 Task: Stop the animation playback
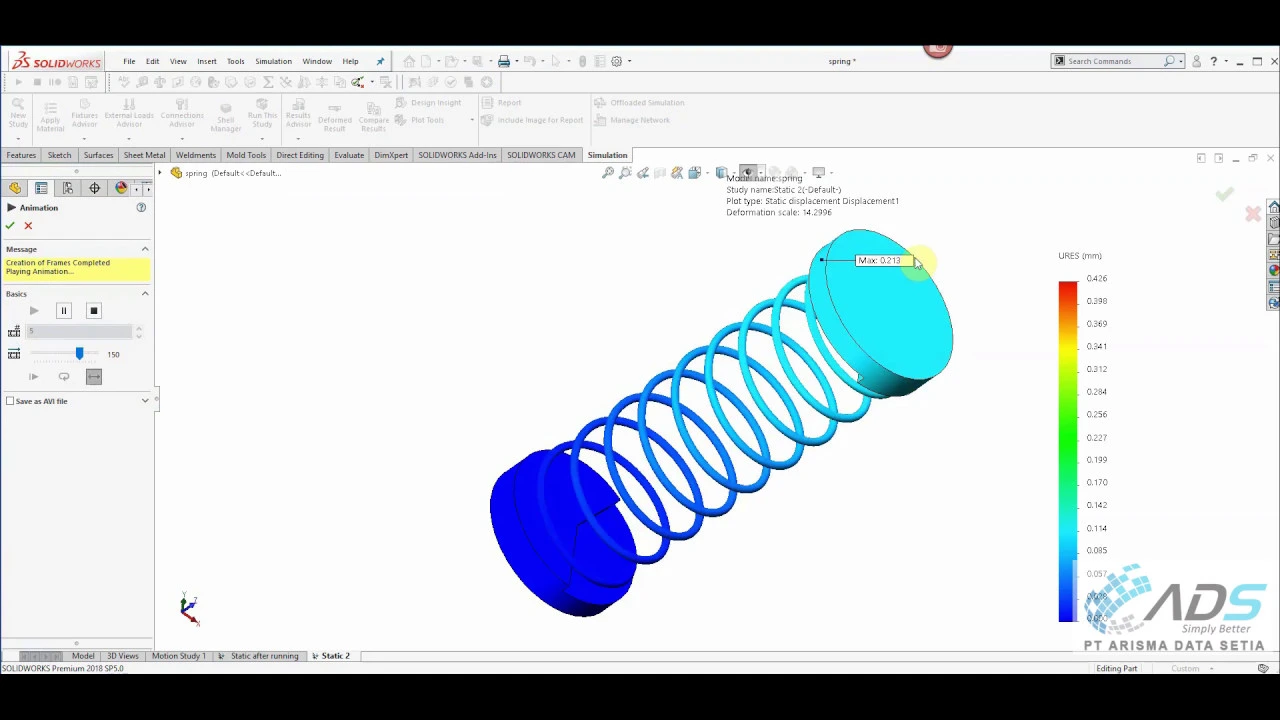point(93,311)
